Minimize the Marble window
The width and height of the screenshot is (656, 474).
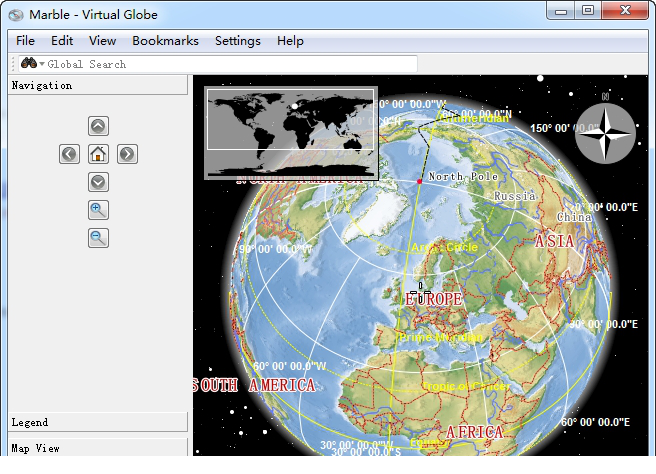pyautogui.click(x=561, y=10)
